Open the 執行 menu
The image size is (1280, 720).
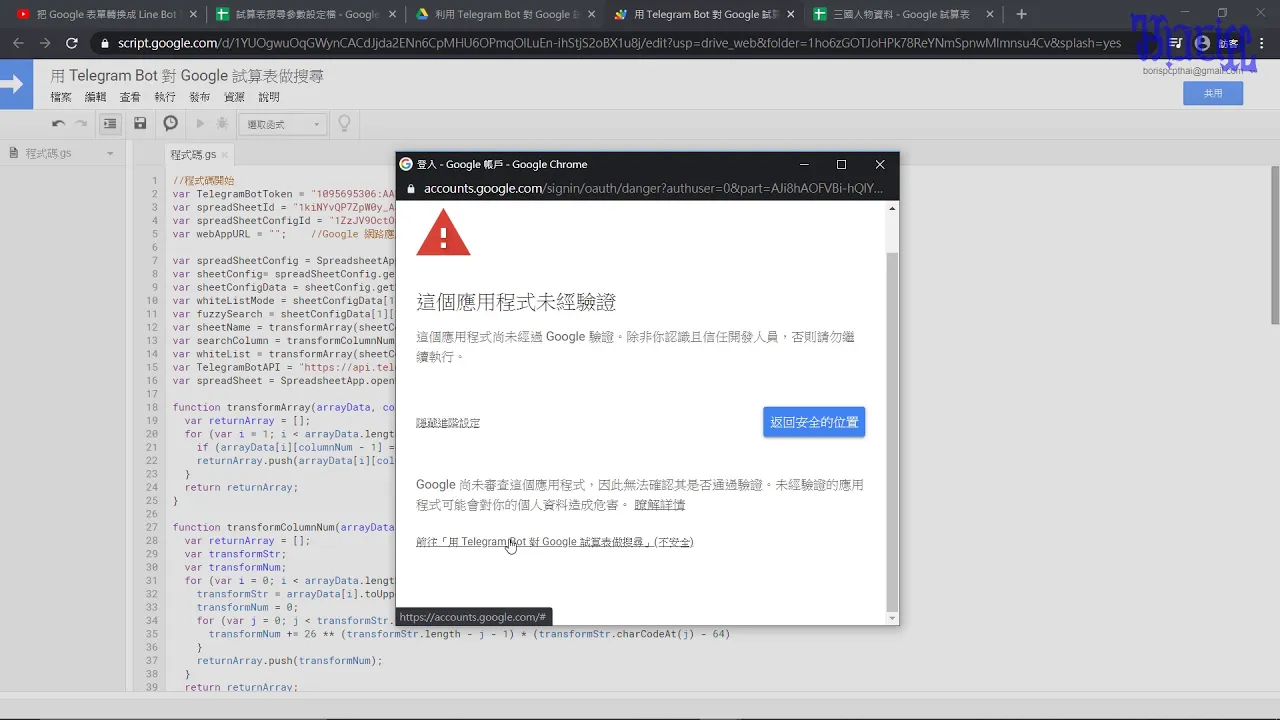(x=165, y=97)
